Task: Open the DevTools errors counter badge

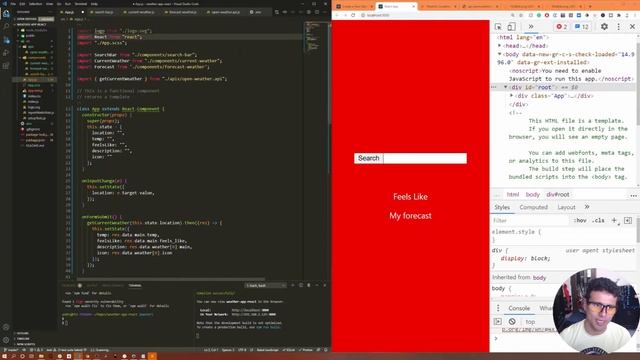Action: pos(562,27)
